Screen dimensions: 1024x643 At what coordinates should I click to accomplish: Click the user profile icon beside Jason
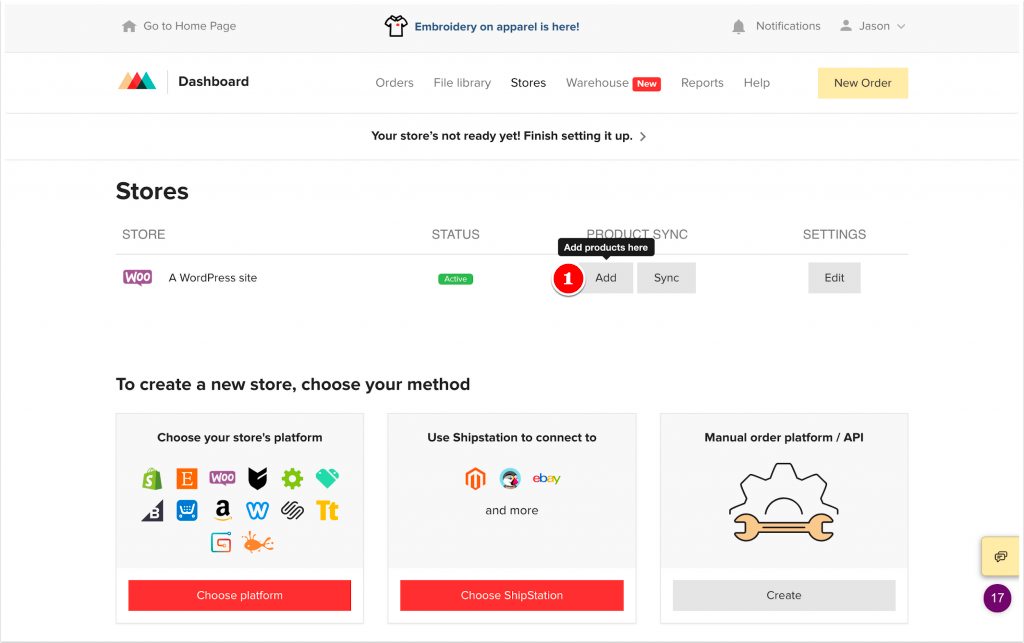846,25
